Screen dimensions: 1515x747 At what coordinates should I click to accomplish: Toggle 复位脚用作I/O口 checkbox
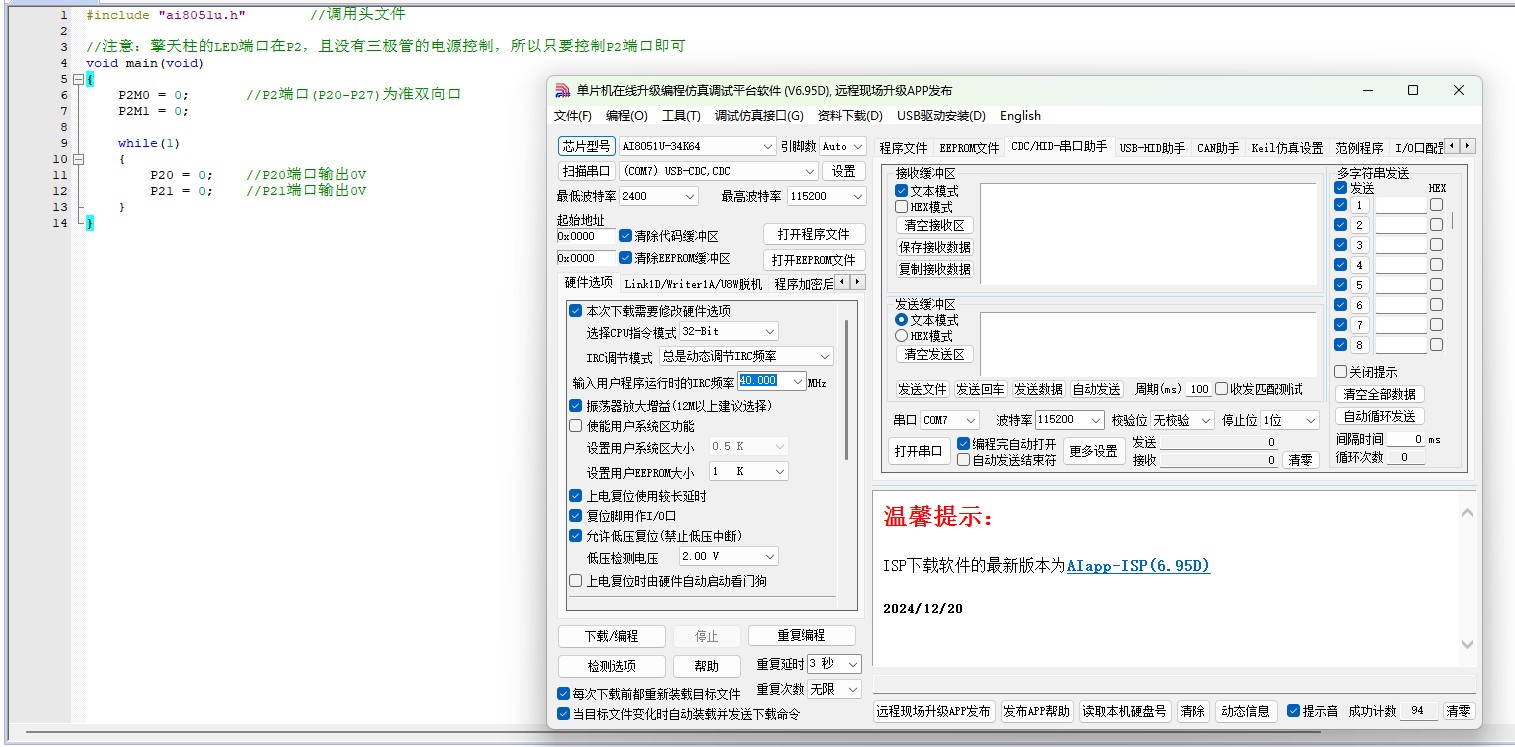pyautogui.click(x=576, y=516)
